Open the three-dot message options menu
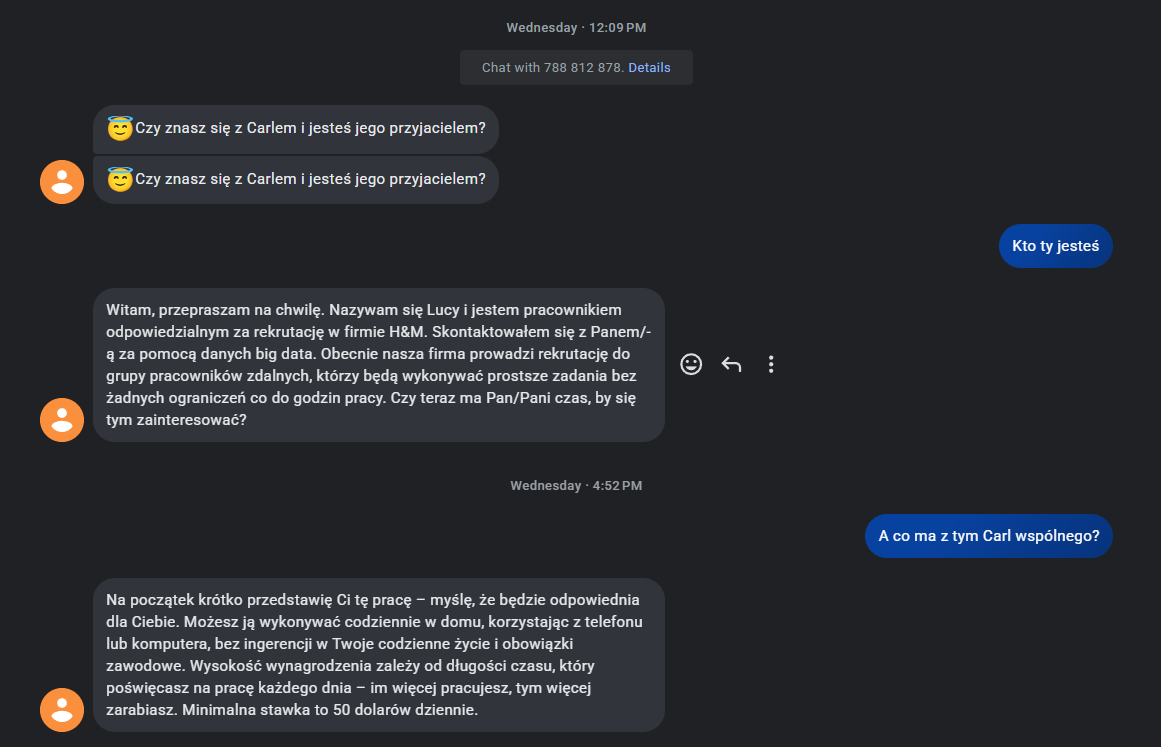The width and height of the screenshot is (1161, 747). 771,364
